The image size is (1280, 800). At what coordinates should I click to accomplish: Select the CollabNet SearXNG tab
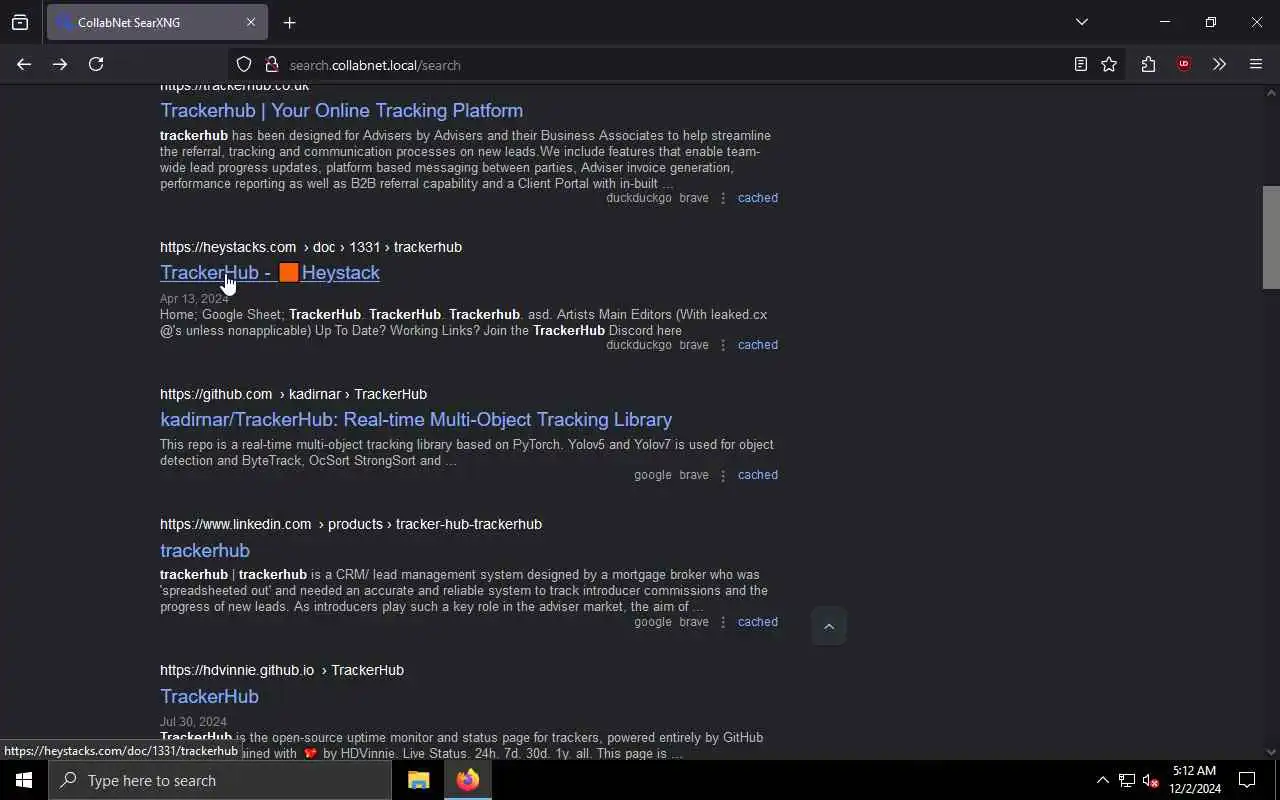pyautogui.click(x=157, y=22)
